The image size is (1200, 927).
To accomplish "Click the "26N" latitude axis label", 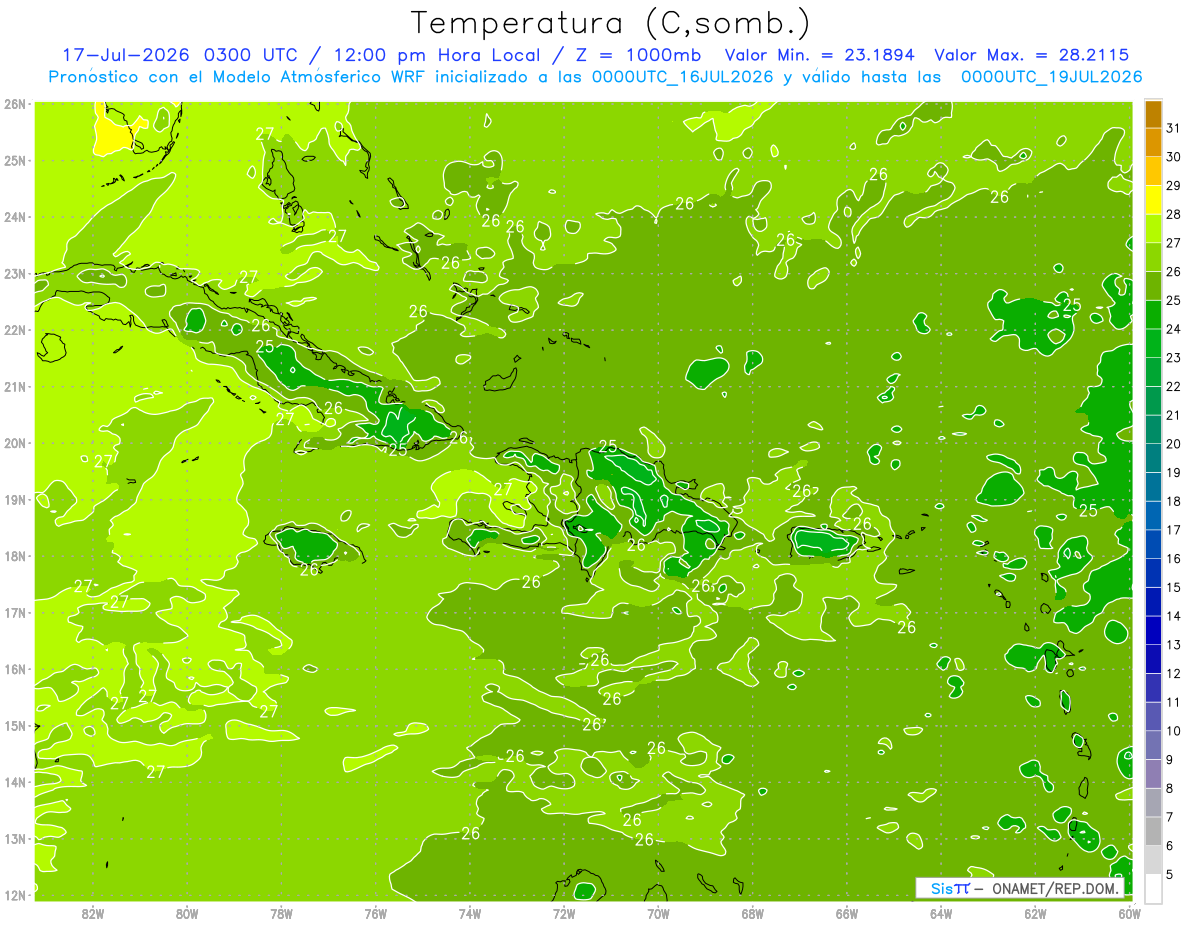I will point(15,104).
